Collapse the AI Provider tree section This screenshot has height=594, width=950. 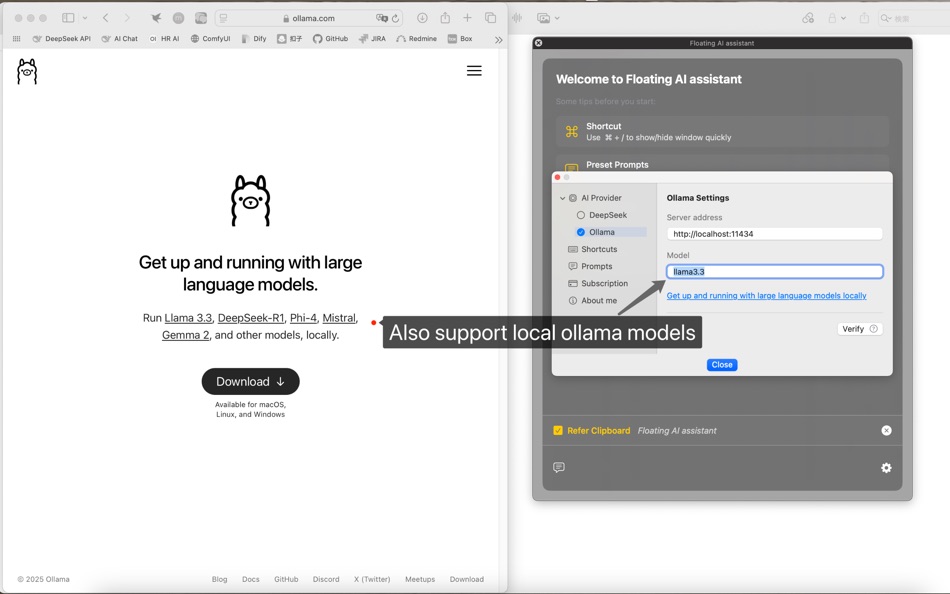(x=562, y=198)
